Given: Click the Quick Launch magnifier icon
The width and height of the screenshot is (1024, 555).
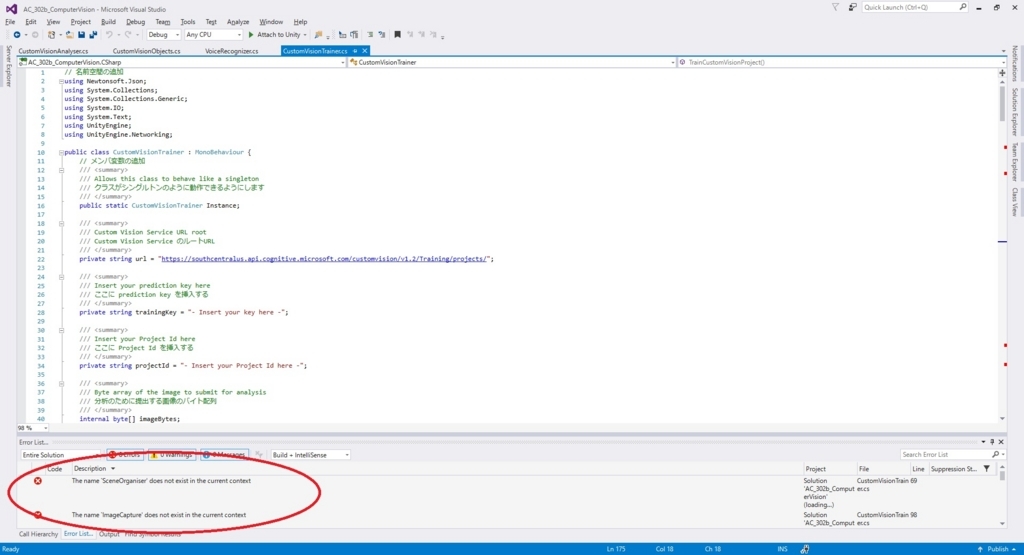Looking at the screenshot, I should tap(963, 7).
